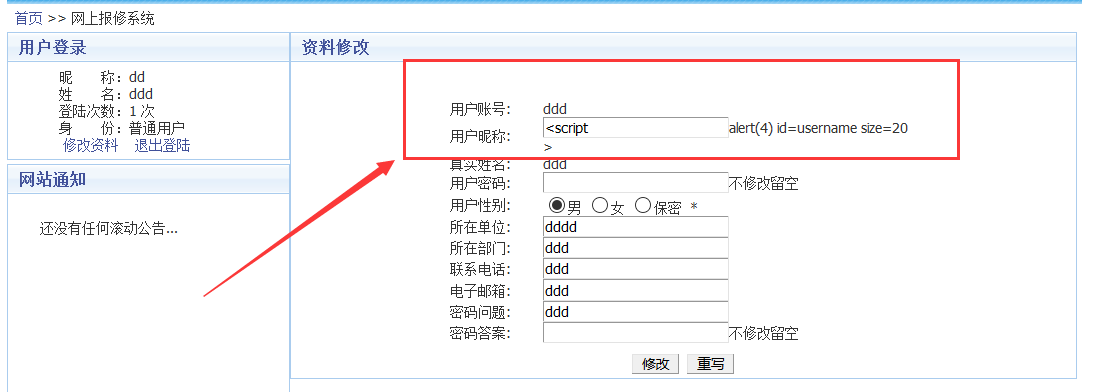Click the 不修改留空 text beside 密码答案
The width and height of the screenshot is (1118, 392).
coord(764,333)
